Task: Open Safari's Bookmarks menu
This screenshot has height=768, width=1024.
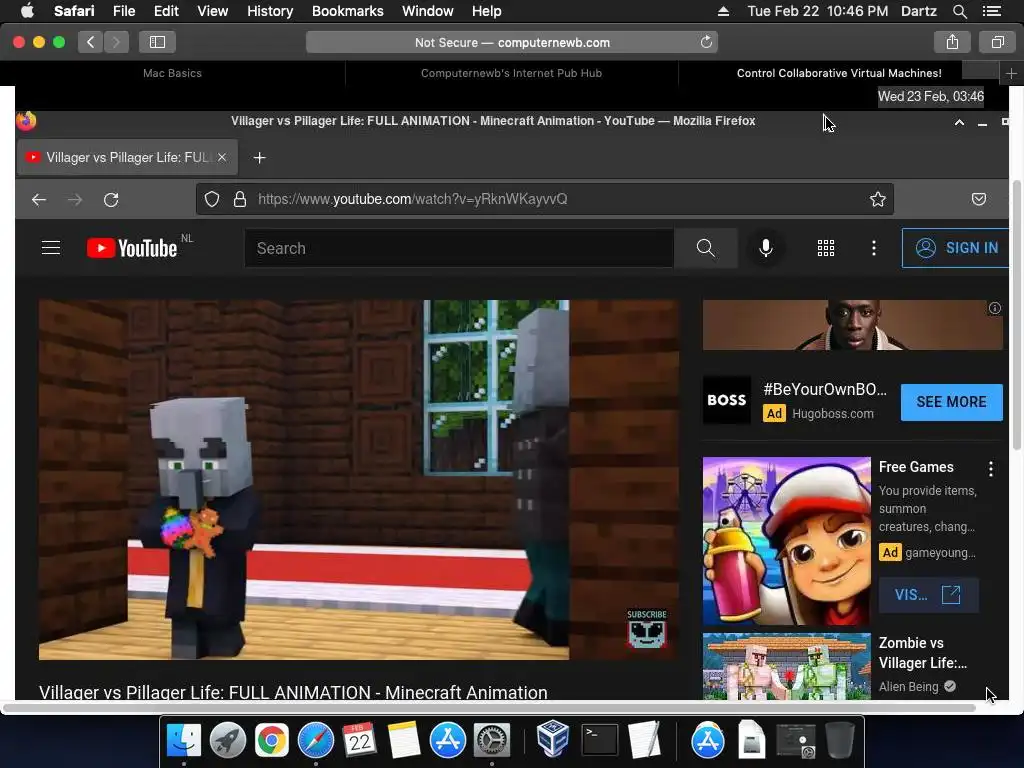Action: (x=347, y=11)
